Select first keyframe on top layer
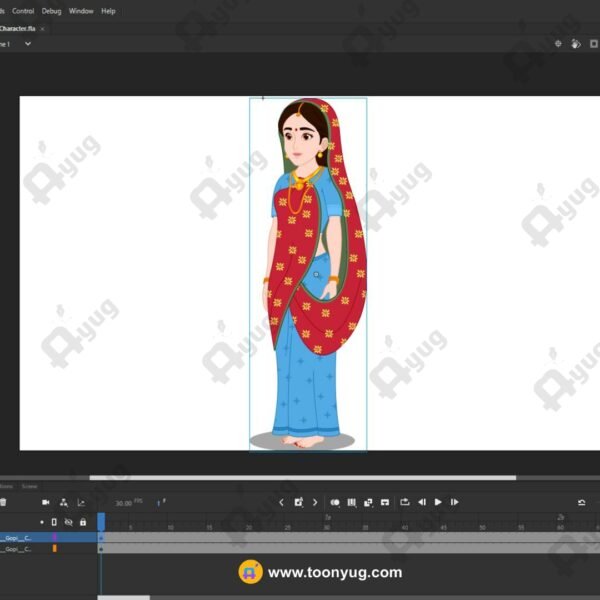Image resolution: width=600 pixels, height=600 pixels. pyautogui.click(x=101, y=538)
